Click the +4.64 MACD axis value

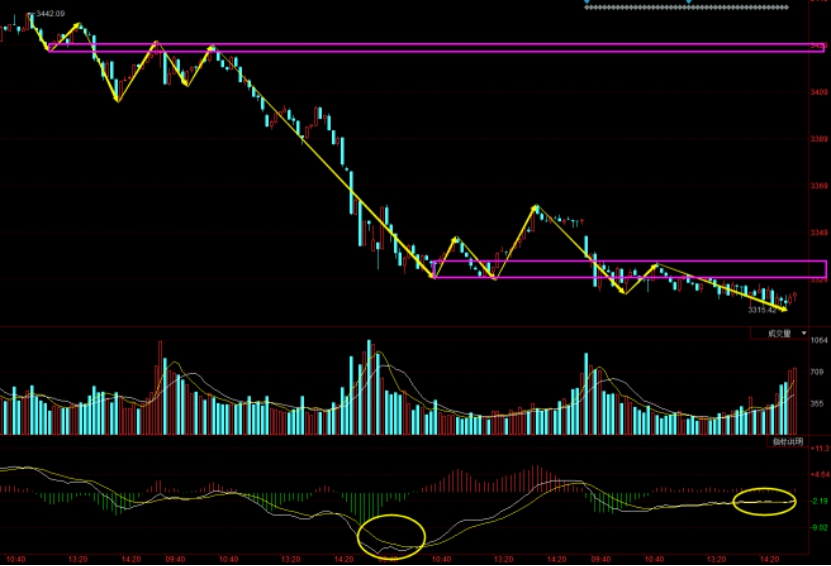pyautogui.click(x=820, y=475)
